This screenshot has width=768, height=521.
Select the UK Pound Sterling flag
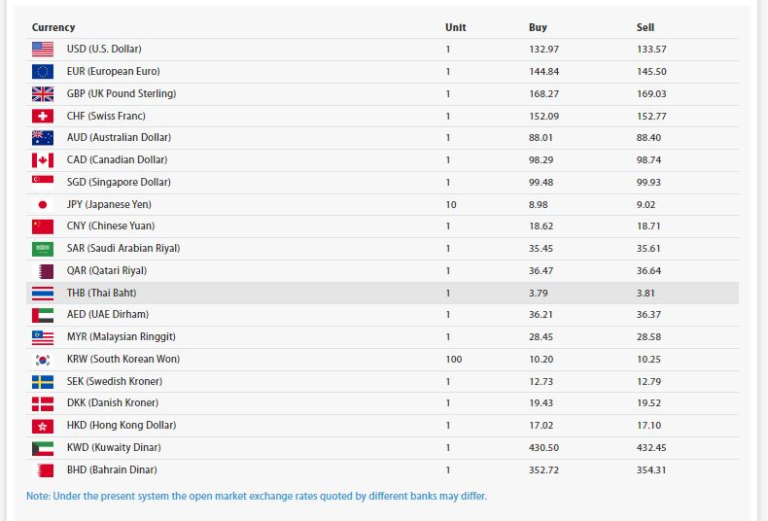tap(42, 94)
